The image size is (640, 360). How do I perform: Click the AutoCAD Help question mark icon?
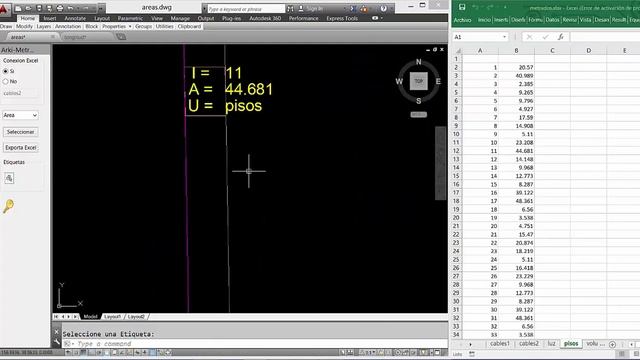point(383,9)
